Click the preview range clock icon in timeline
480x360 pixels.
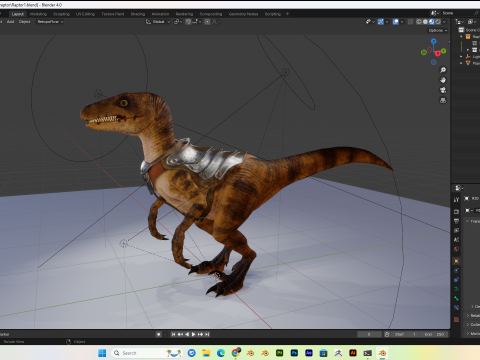click(x=387, y=334)
